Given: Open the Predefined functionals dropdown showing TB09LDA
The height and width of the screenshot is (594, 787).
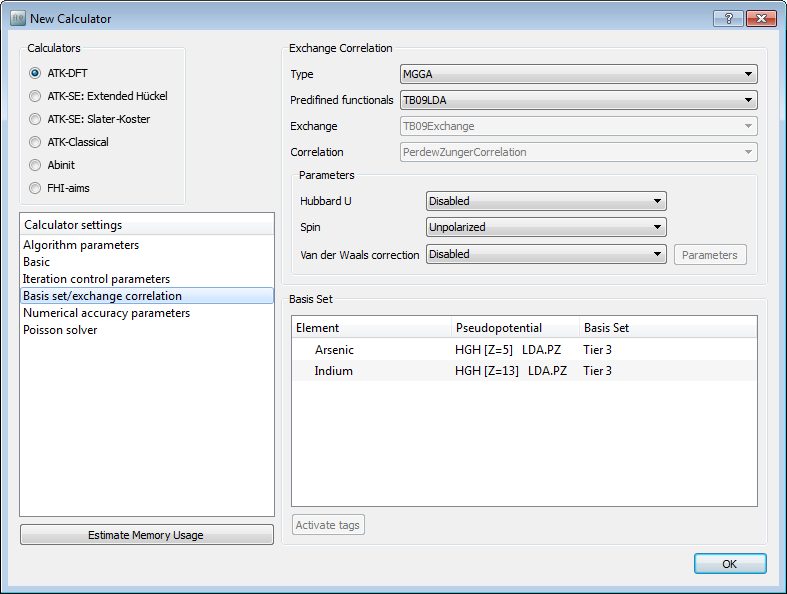Looking at the screenshot, I should tap(579, 100).
